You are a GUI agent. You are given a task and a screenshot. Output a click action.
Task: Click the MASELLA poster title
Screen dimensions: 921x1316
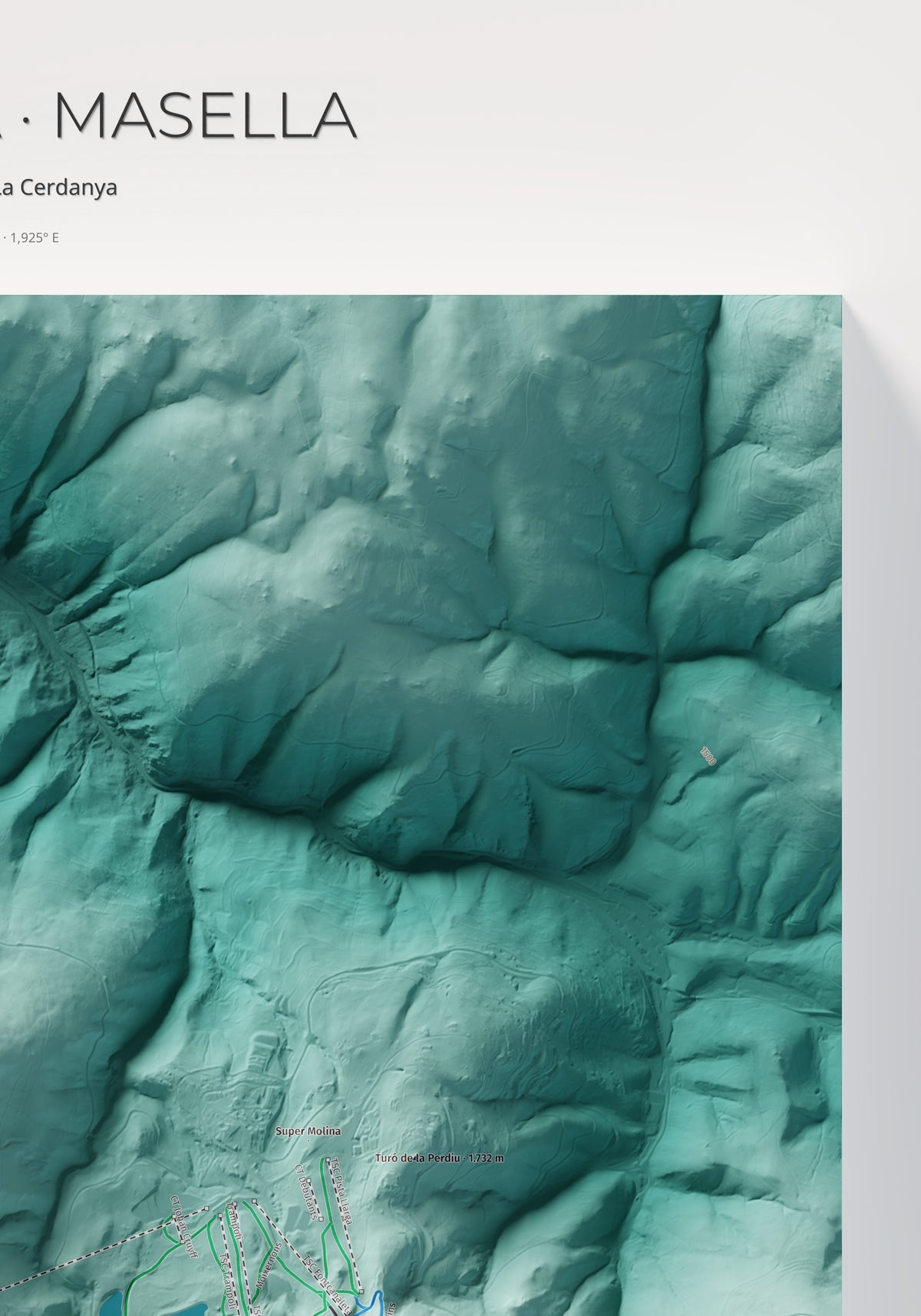click(x=206, y=116)
